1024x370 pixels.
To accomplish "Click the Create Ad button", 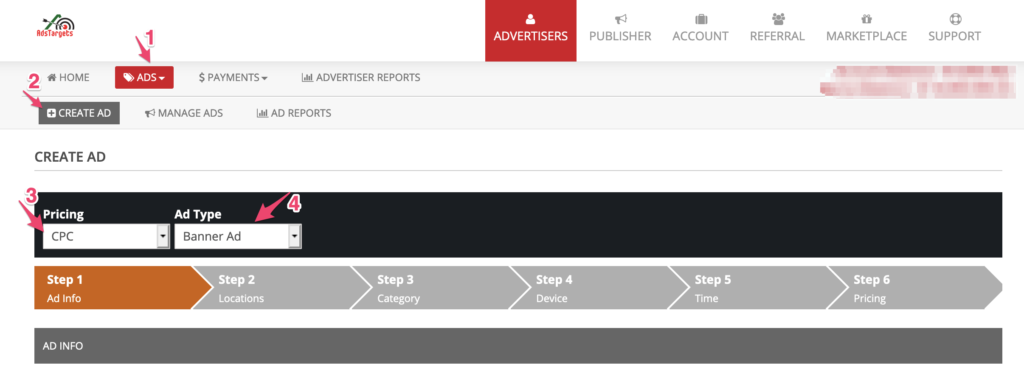I will [x=79, y=113].
